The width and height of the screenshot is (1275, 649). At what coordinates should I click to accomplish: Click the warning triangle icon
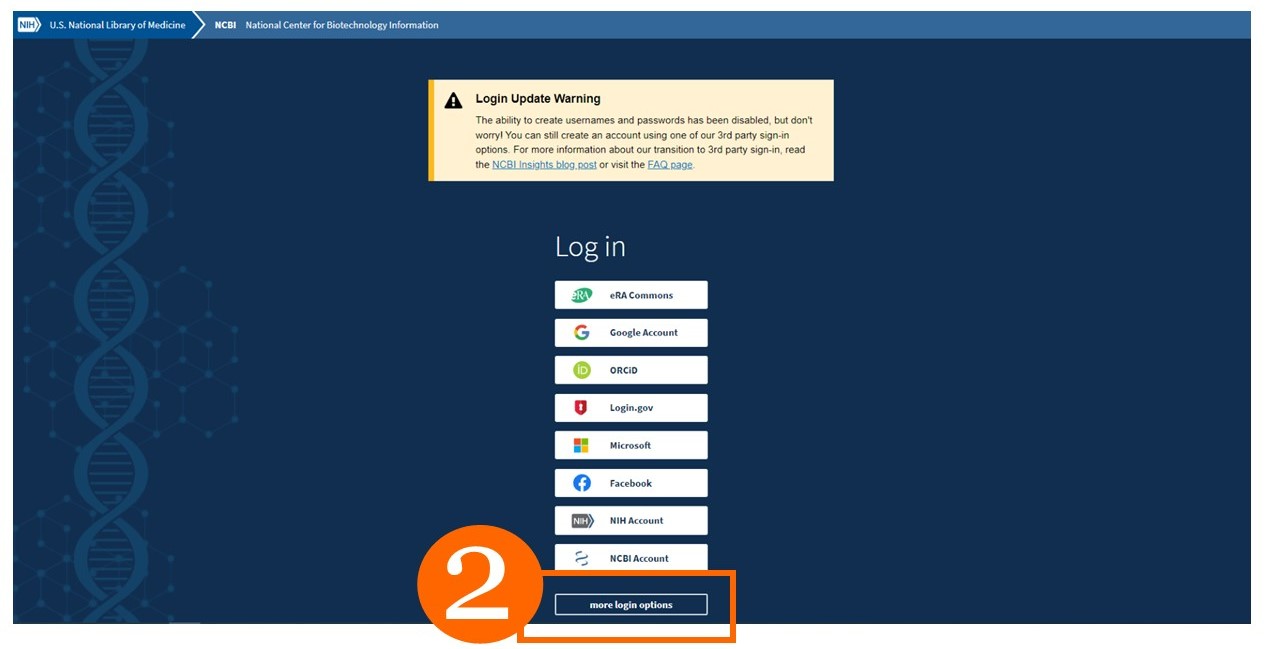pos(452,98)
